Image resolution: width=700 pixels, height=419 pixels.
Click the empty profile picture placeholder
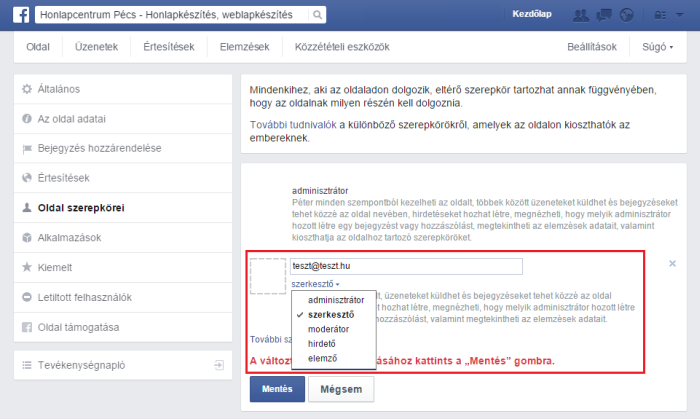(x=268, y=276)
